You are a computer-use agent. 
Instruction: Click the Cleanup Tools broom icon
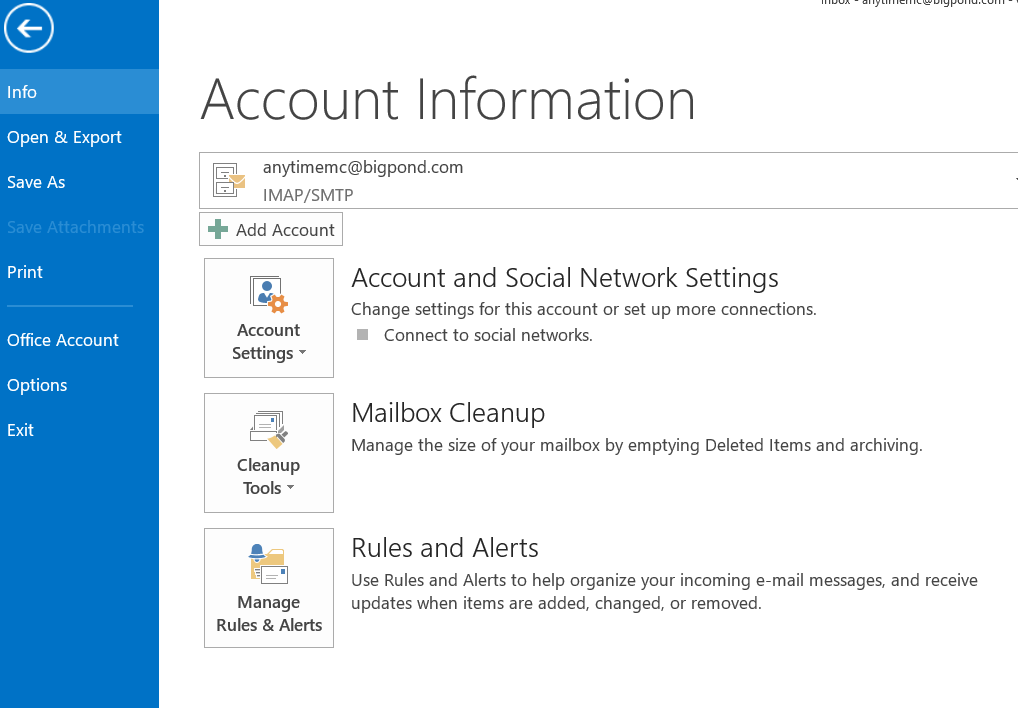(x=268, y=430)
